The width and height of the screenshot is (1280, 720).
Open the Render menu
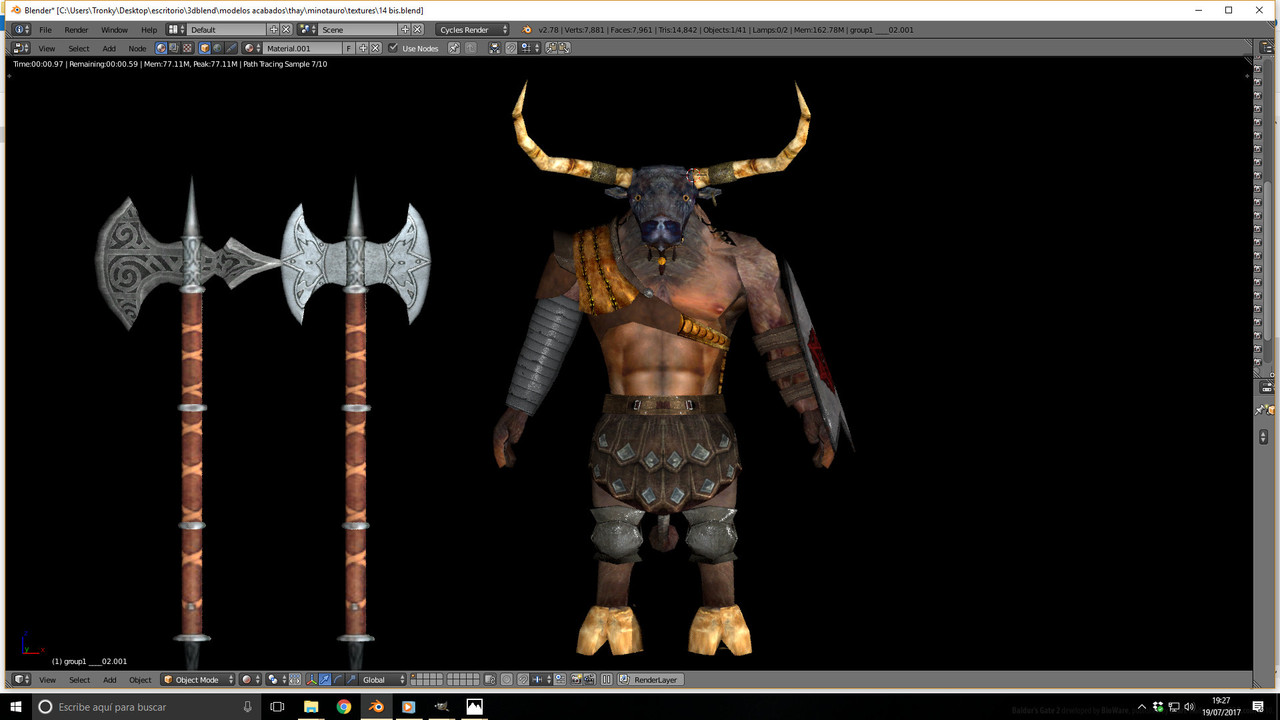pyautogui.click(x=76, y=30)
